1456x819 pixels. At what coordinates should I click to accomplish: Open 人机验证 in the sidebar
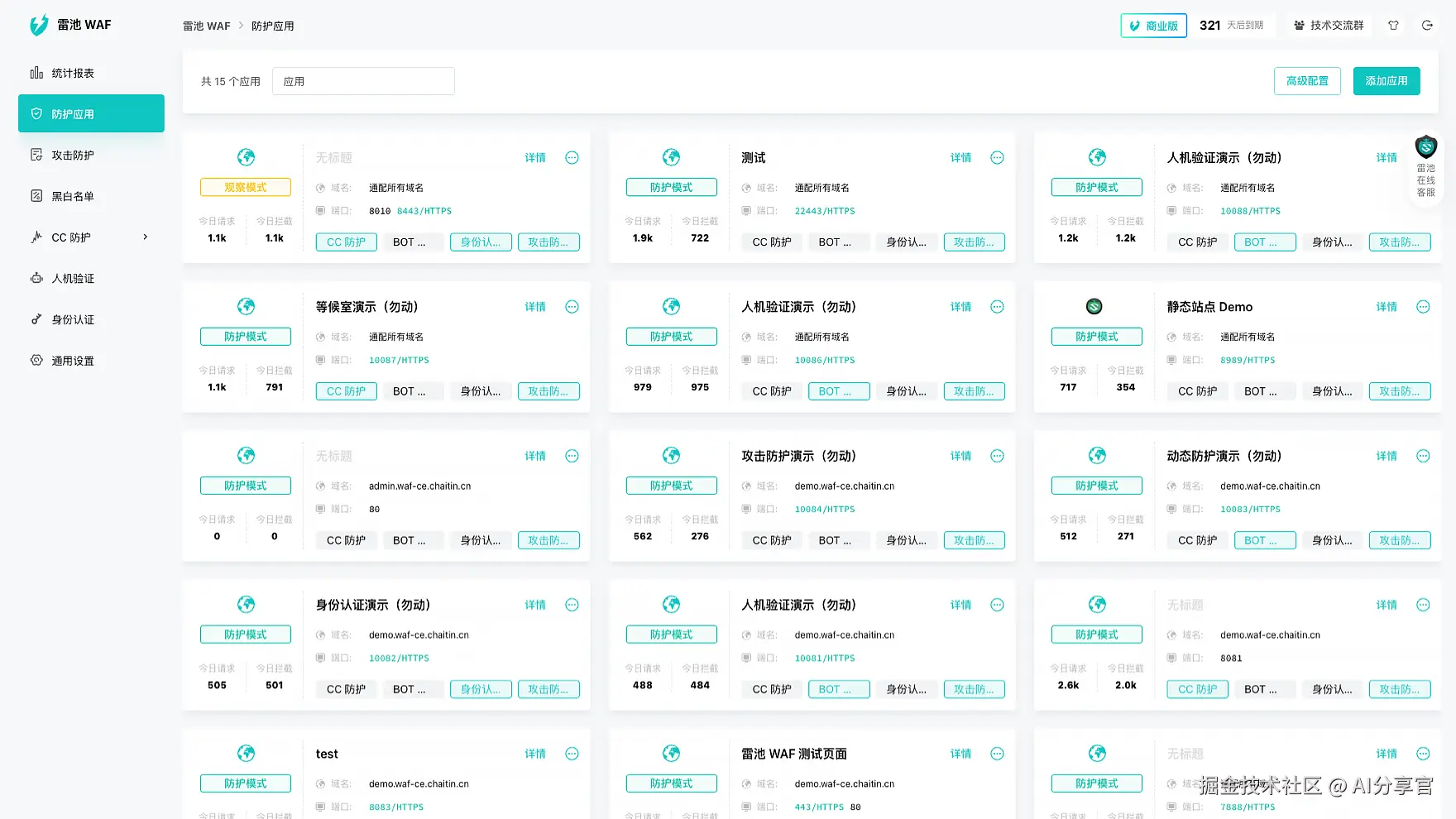[x=91, y=278]
